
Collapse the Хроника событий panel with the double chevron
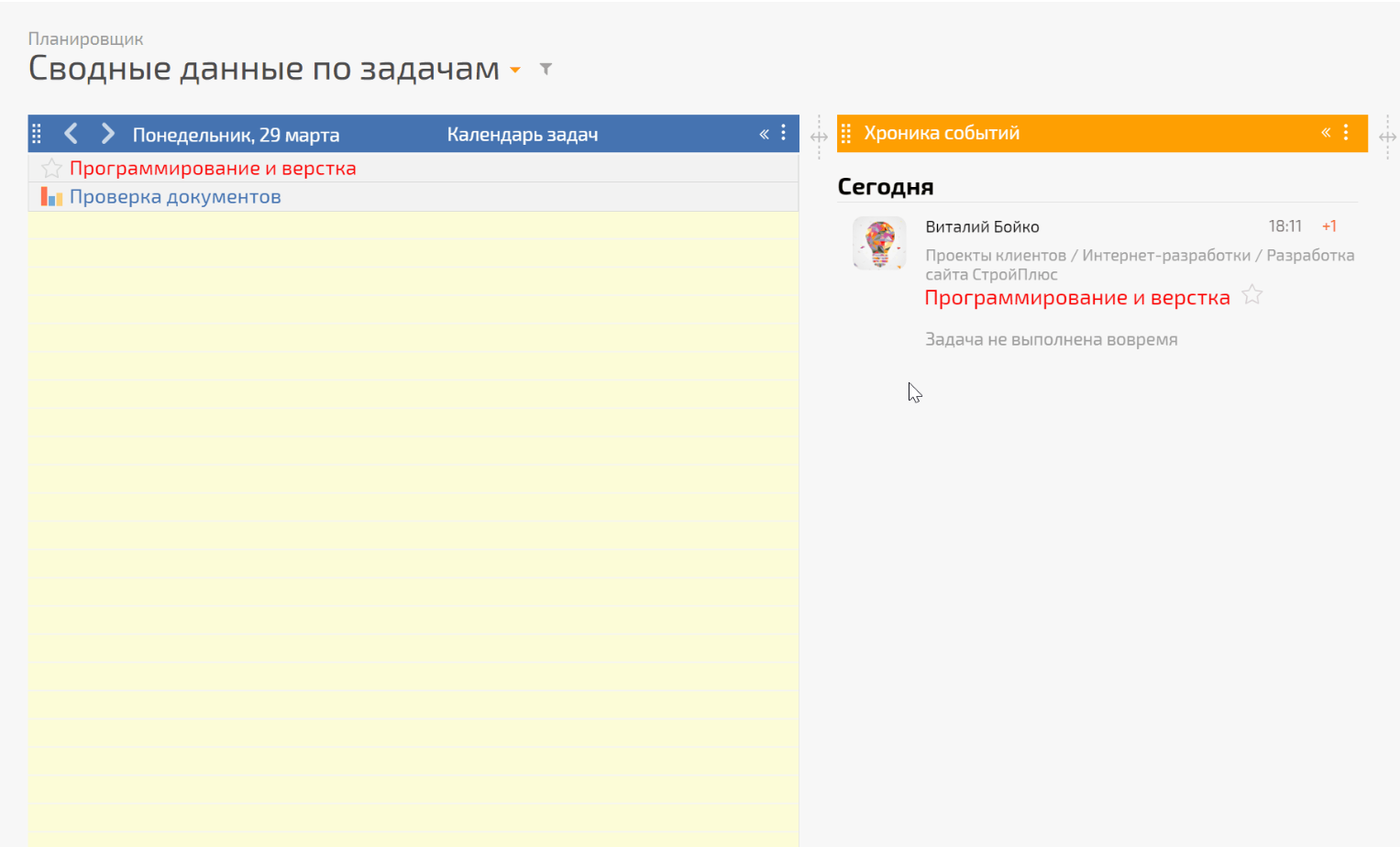[x=1326, y=133]
